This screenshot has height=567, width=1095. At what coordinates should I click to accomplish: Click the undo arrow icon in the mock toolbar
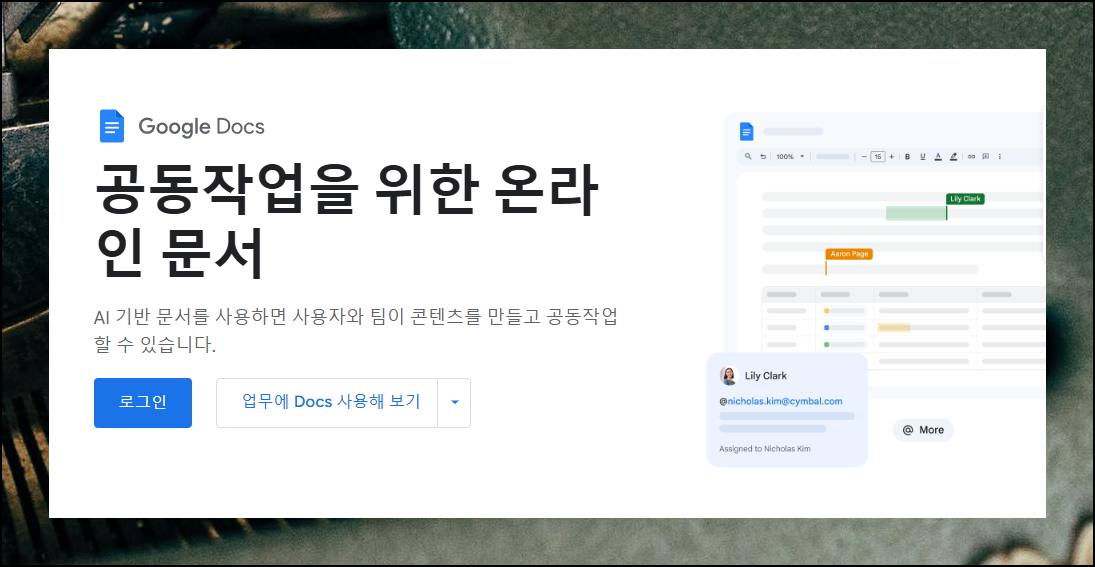point(763,156)
